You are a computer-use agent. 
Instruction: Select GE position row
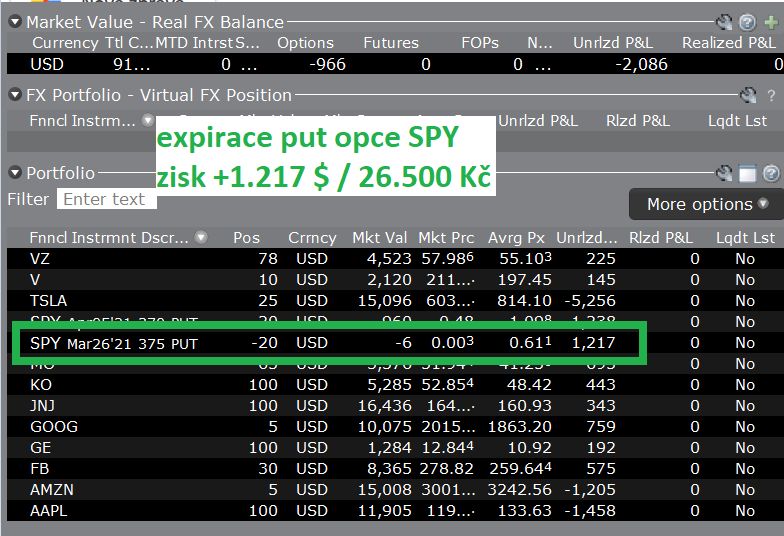pyautogui.click(x=395, y=448)
